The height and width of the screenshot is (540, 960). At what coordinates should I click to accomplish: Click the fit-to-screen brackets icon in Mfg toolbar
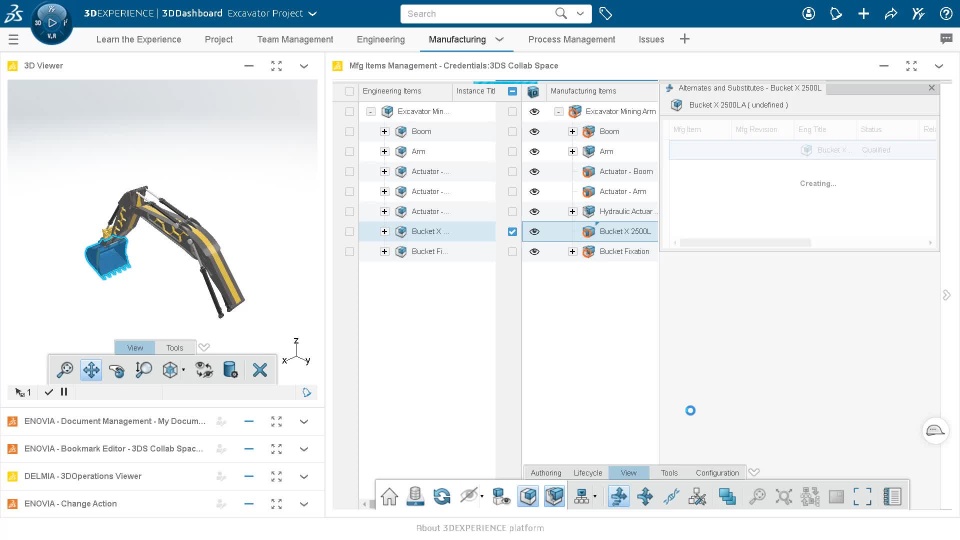862,497
